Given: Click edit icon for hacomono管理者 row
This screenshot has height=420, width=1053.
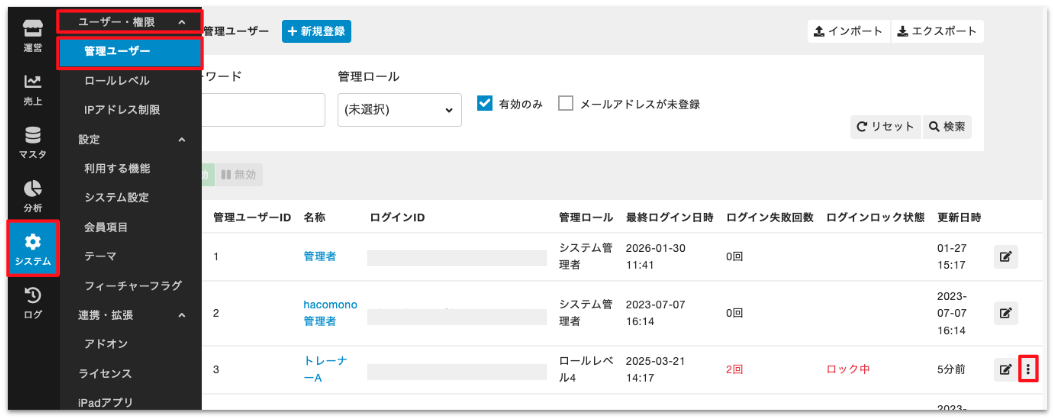Looking at the screenshot, I should (1005, 313).
